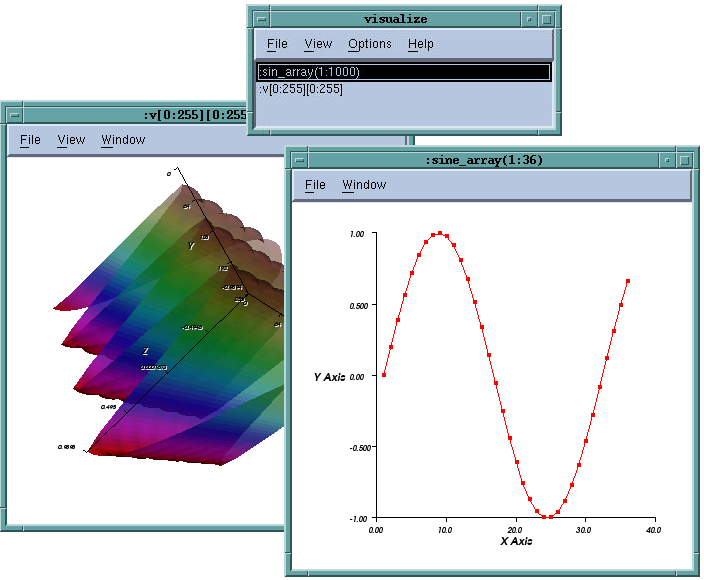This screenshot has width=704, height=580.
Task: Open Window menu in surface plot window
Action: 123,140
